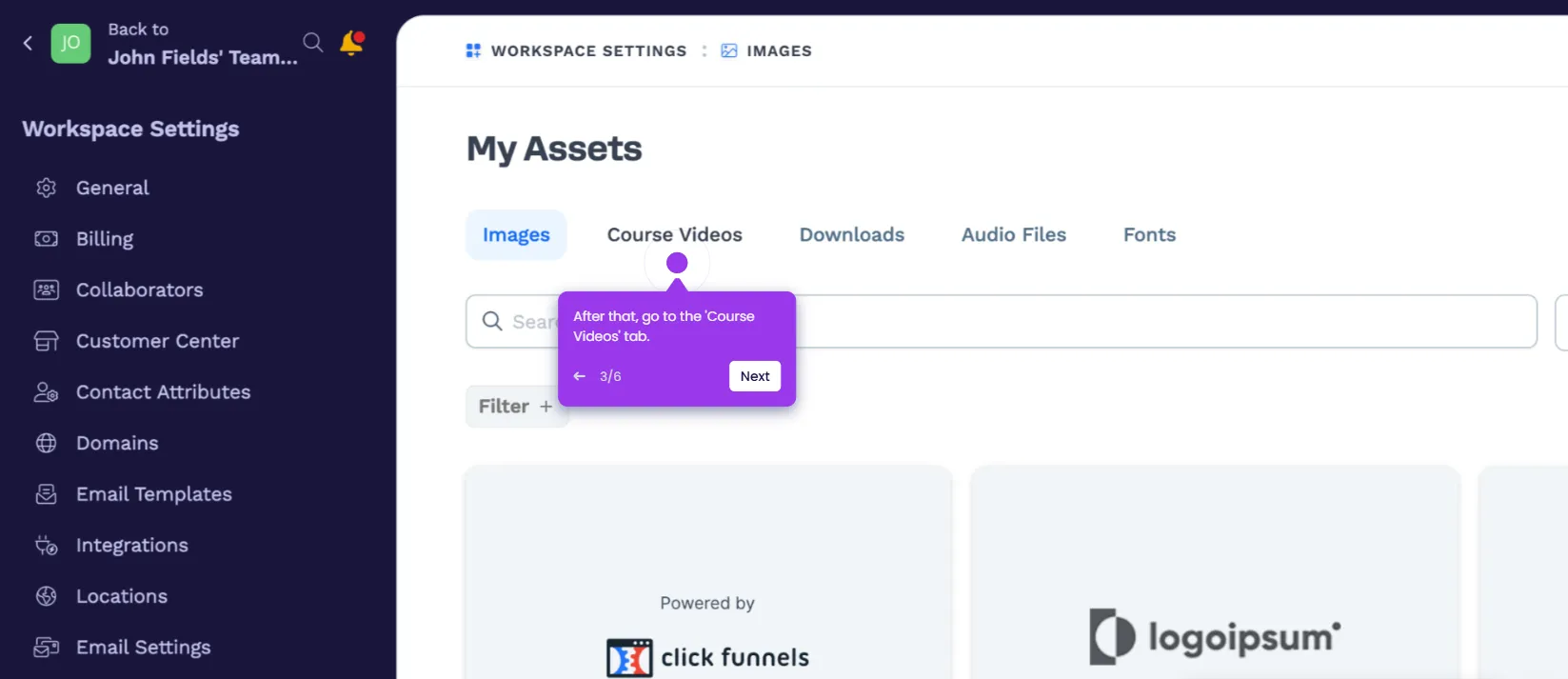Click Next in the tour tooltip
The width and height of the screenshot is (1568, 679).
point(755,376)
